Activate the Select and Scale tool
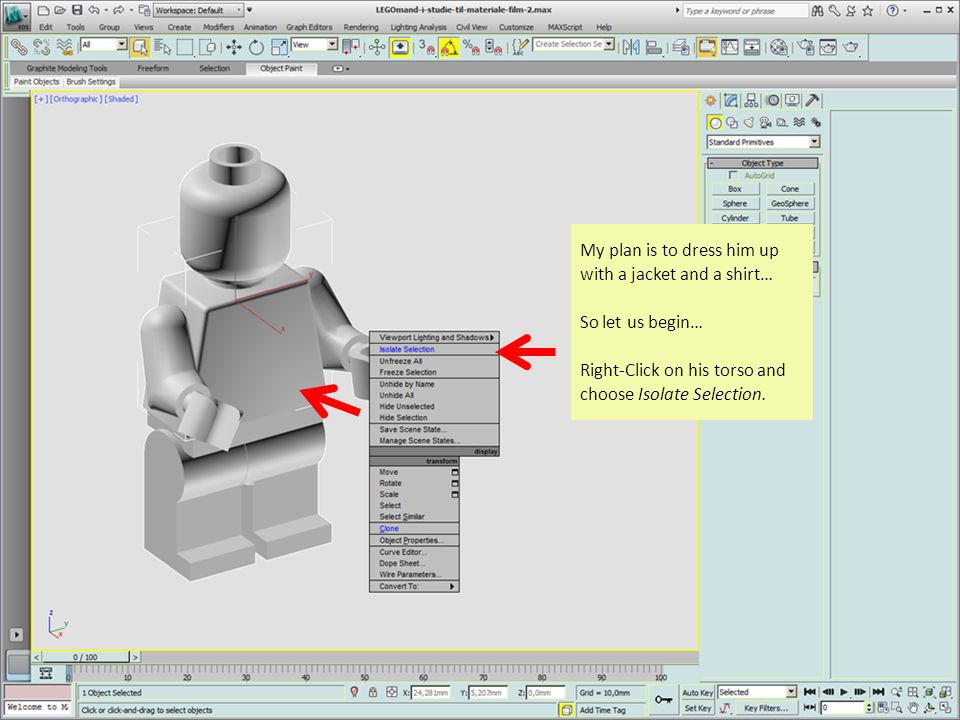960x720 pixels. click(279, 47)
